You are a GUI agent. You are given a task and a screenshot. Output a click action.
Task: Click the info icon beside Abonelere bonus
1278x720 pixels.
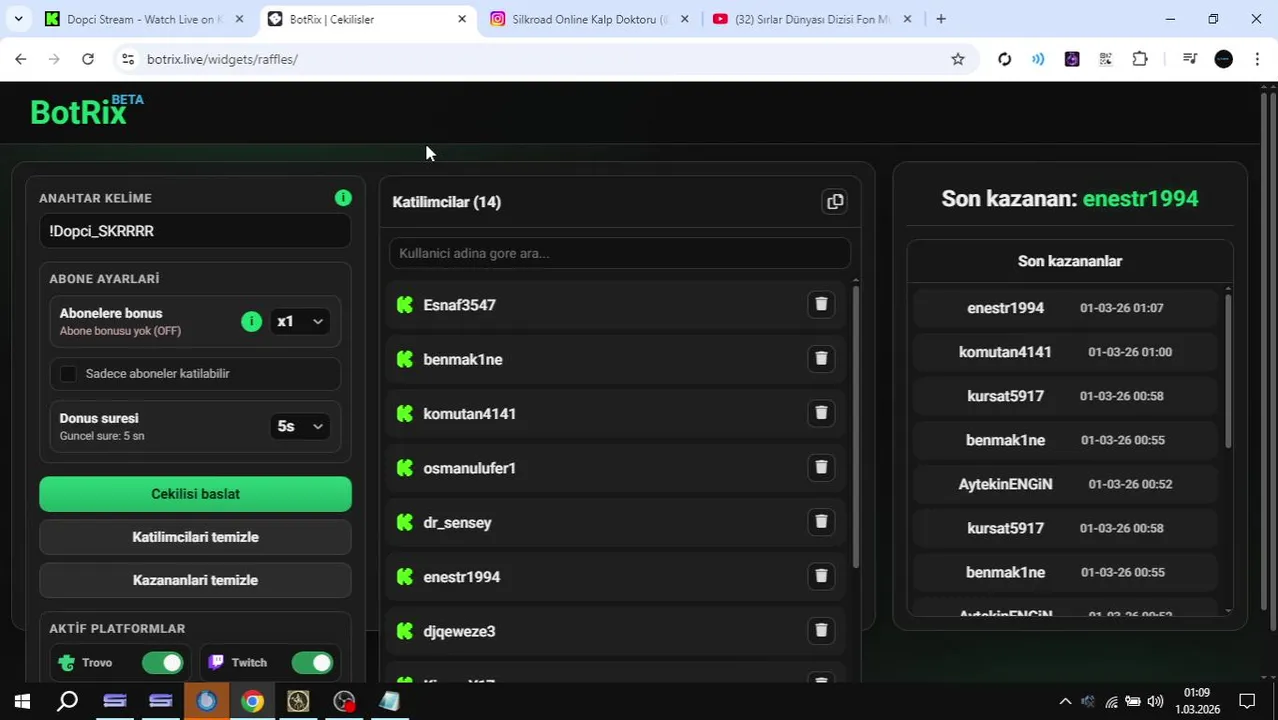pos(252,321)
